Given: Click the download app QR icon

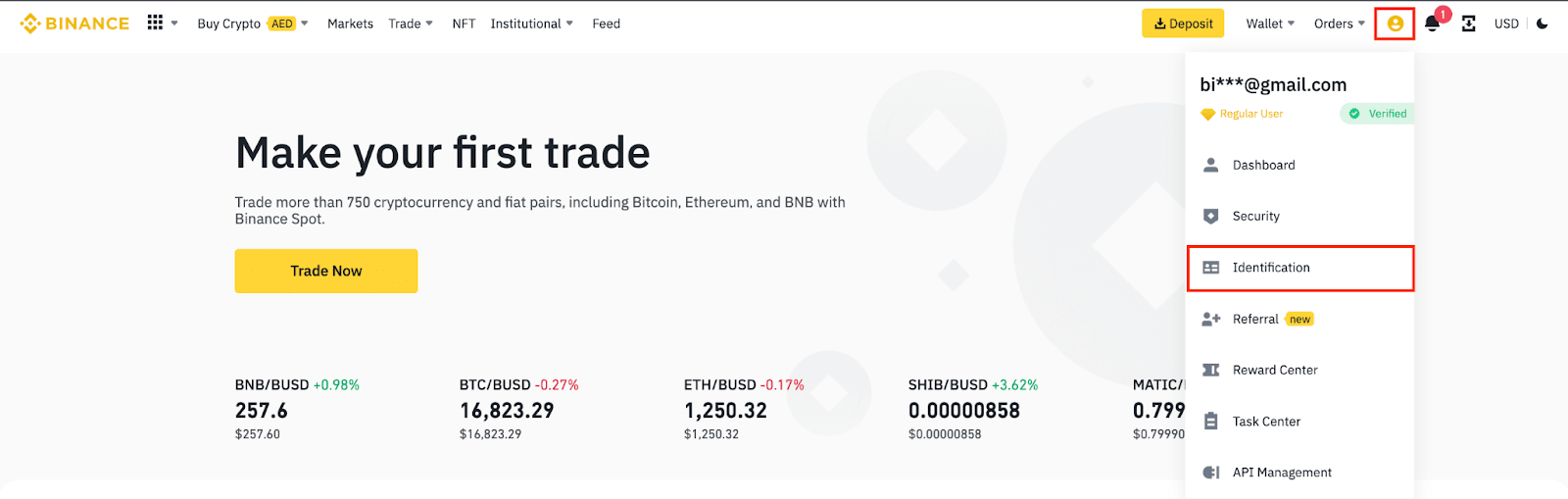Looking at the screenshot, I should pos(1468,24).
